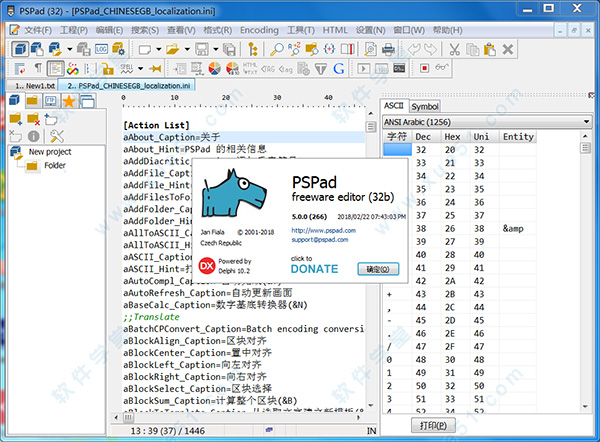Click the editor horizontal scrollbar thumb

[x=128, y=418]
